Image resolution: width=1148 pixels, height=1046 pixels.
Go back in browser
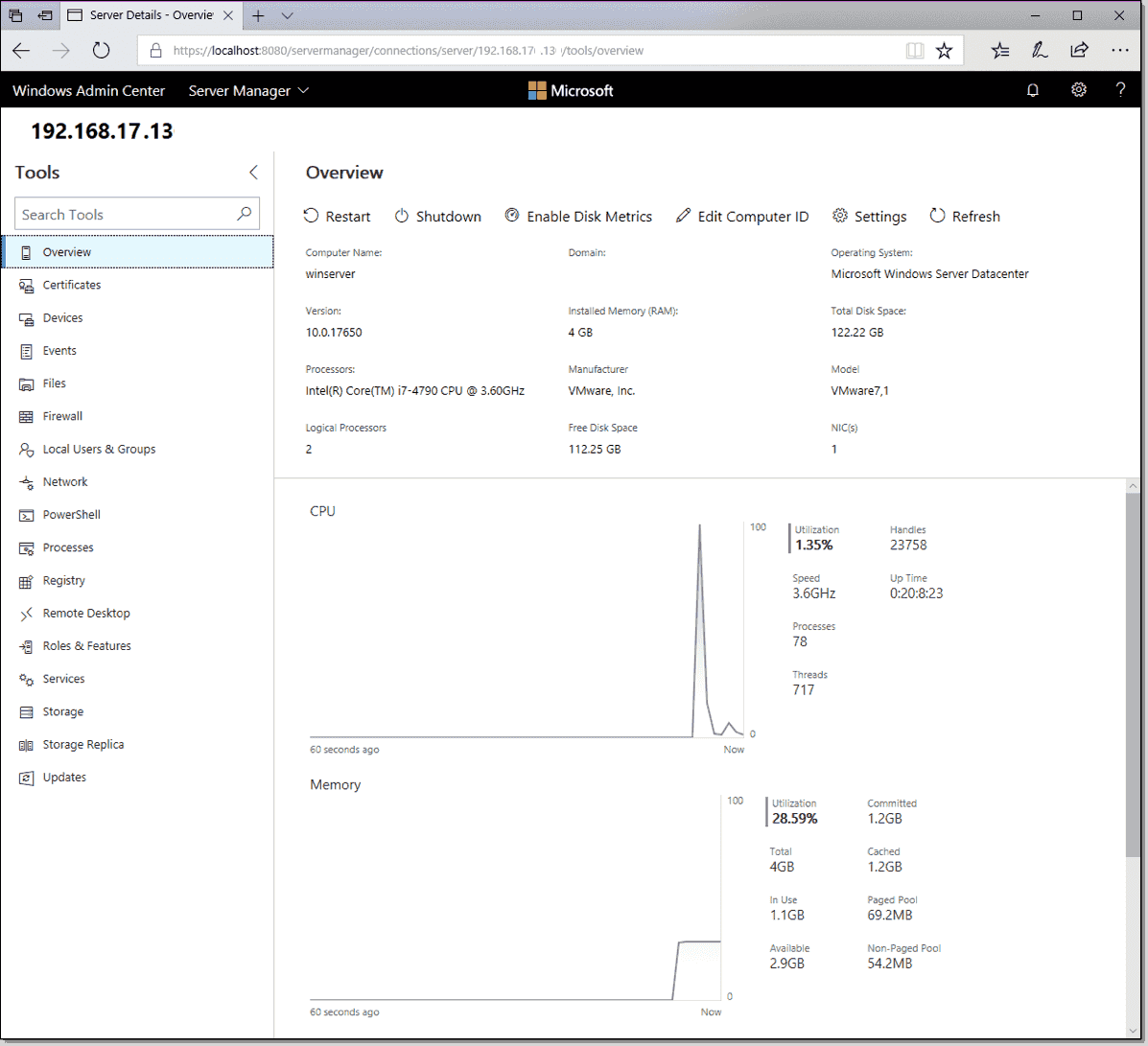tap(21, 51)
